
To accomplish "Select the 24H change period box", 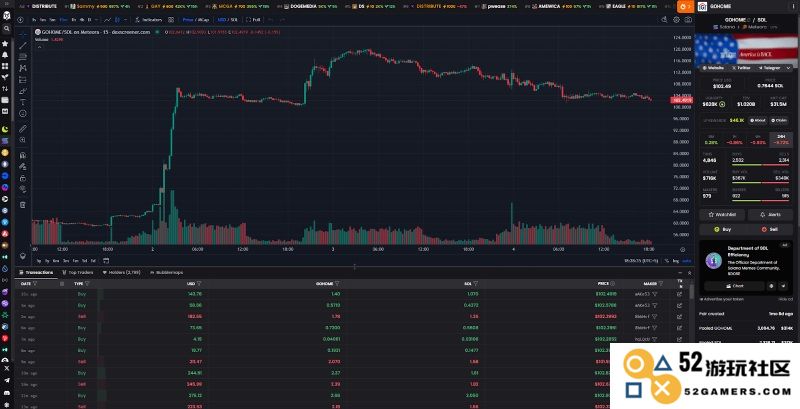I will pyautogui.click(x=781, y=139).
